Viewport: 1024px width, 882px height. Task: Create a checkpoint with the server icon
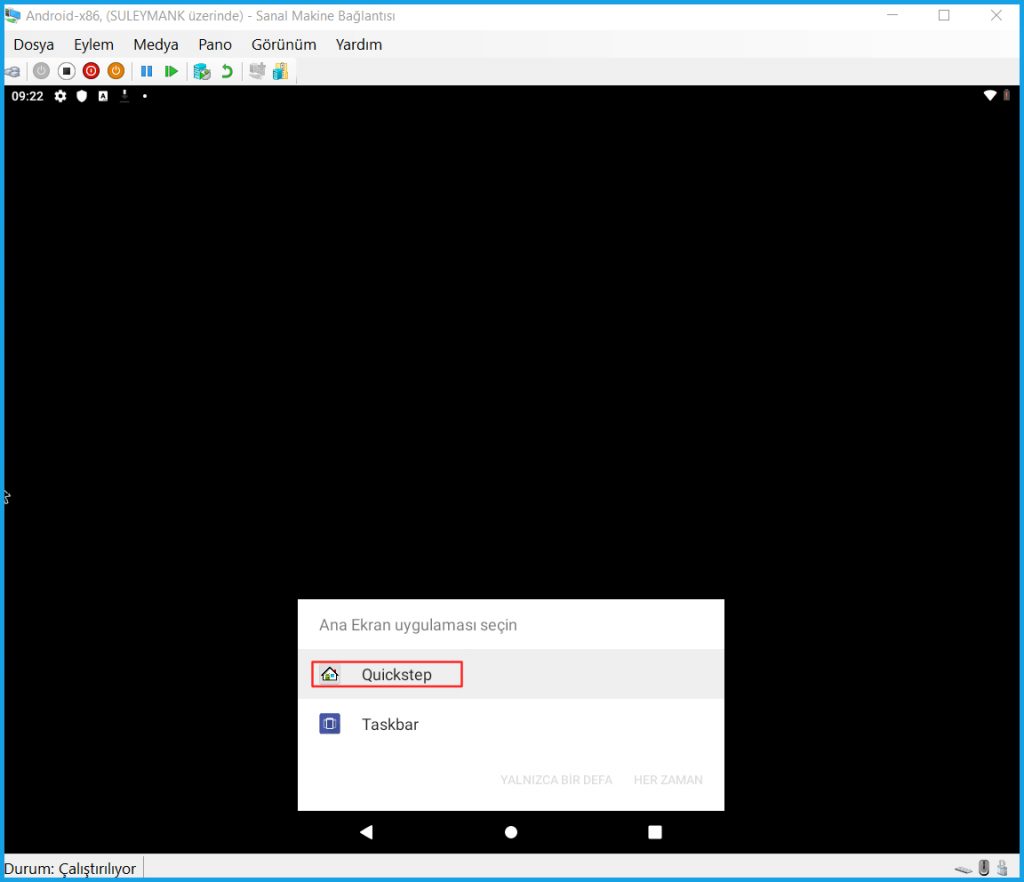coord(202,71)
